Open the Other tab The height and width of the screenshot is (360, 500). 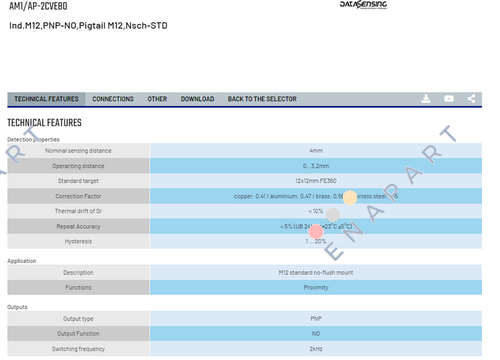157,99
